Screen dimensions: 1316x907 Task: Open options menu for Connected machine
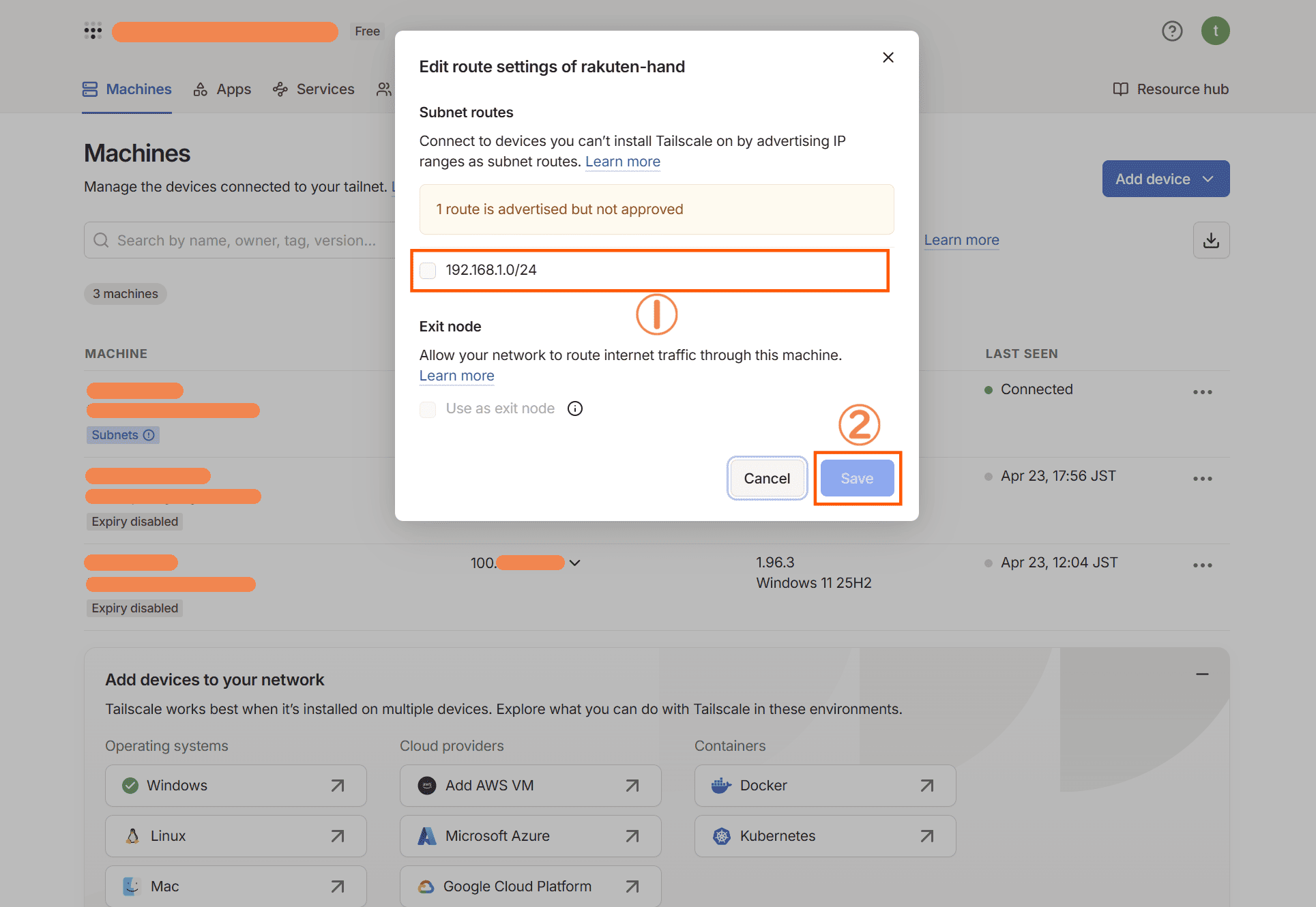[x=1202, y=392]
